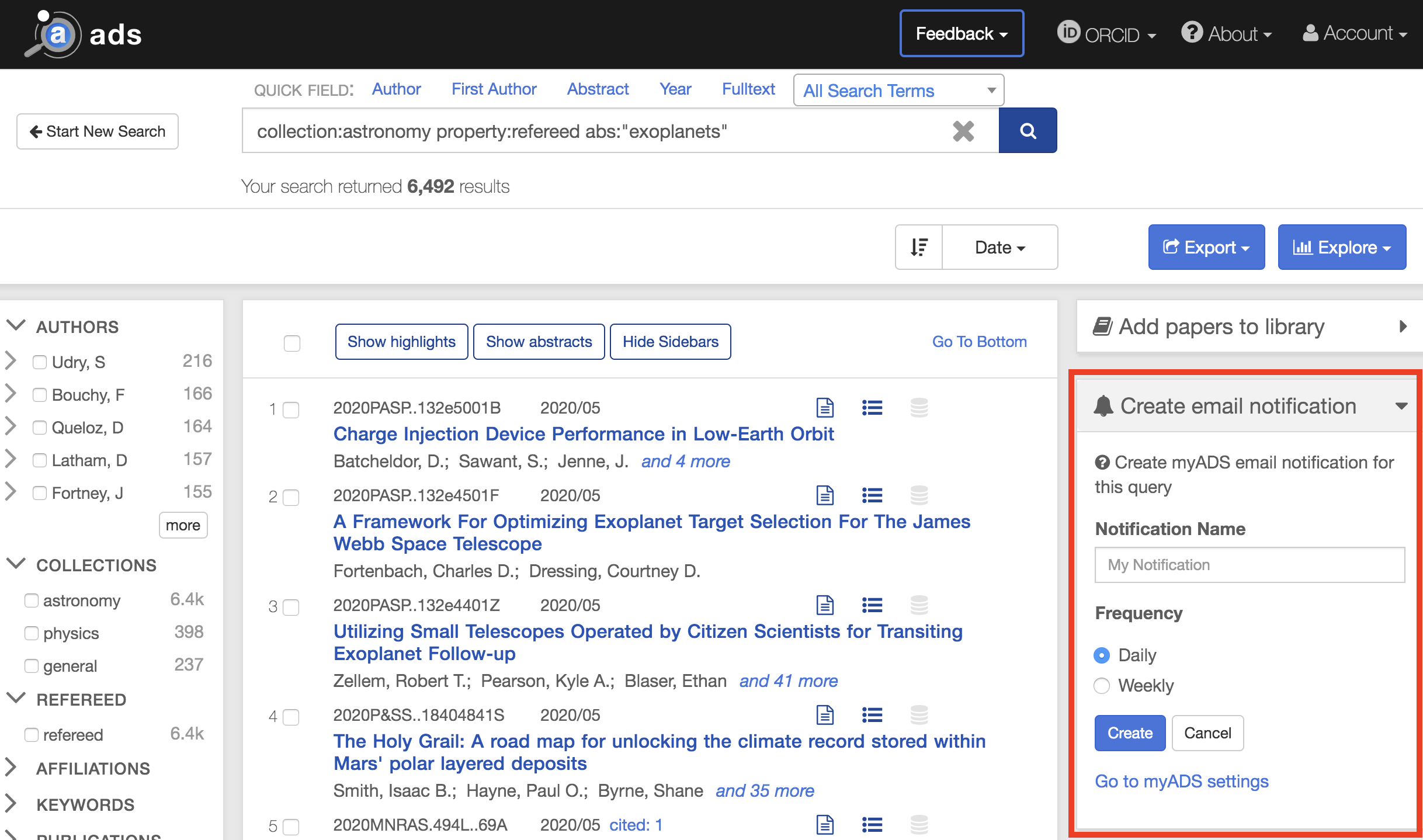Toggle sort direction icon next to Date
Screen dimensions: 1423x840
tap(919, 247)
